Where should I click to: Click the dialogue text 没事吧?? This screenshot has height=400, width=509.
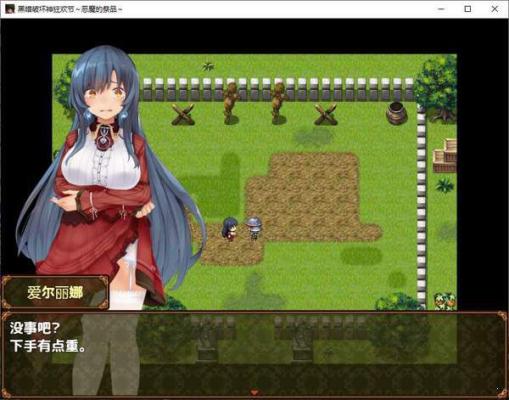pos(35,328)
